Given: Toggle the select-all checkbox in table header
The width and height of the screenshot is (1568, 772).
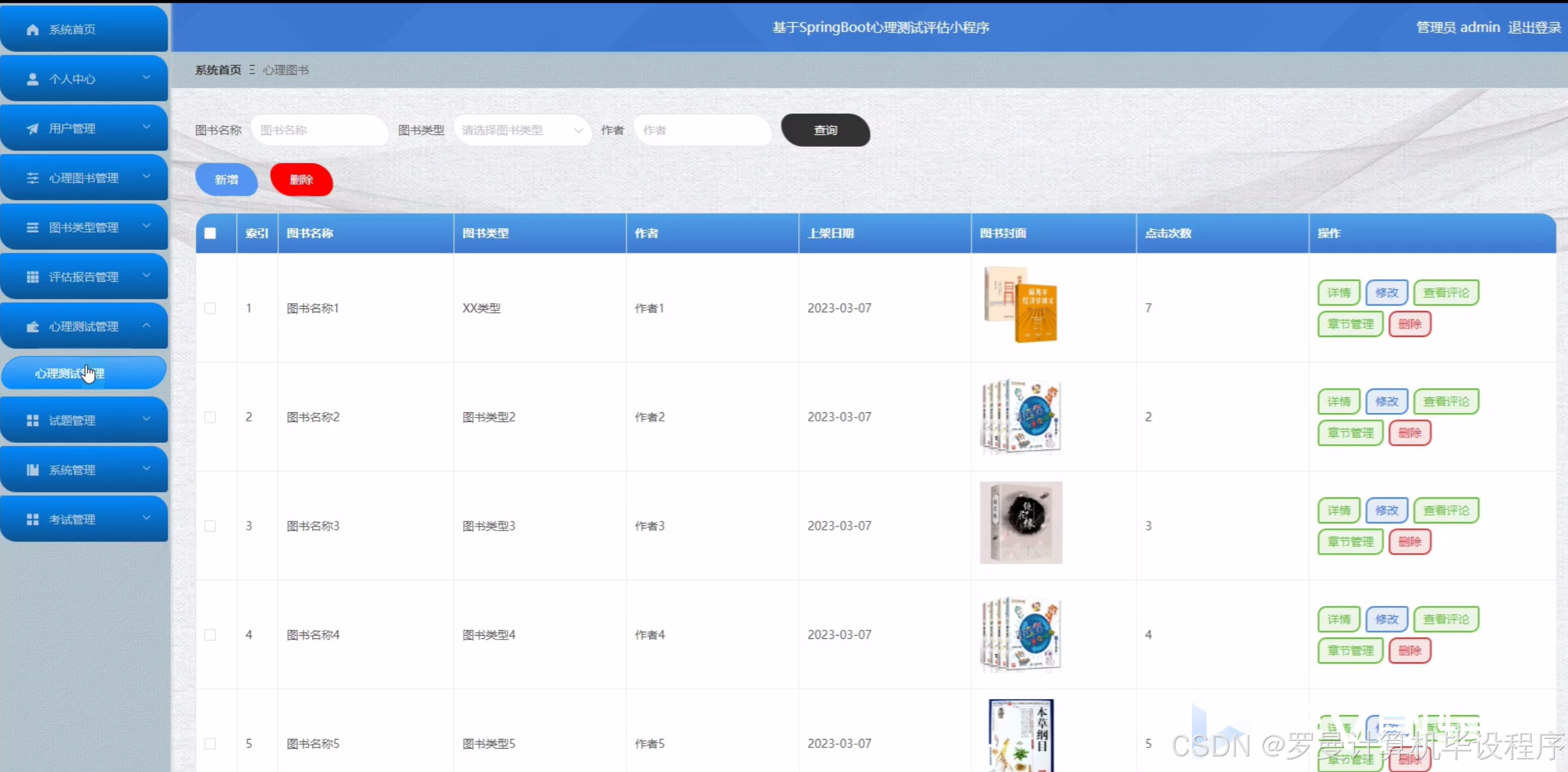Looking at the screenshot, I should pyautogui.click(x=210, y=233).
